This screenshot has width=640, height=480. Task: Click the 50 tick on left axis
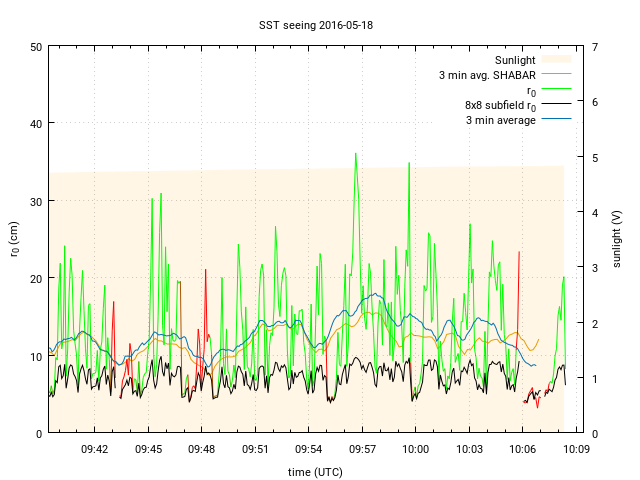coord(36,47)
